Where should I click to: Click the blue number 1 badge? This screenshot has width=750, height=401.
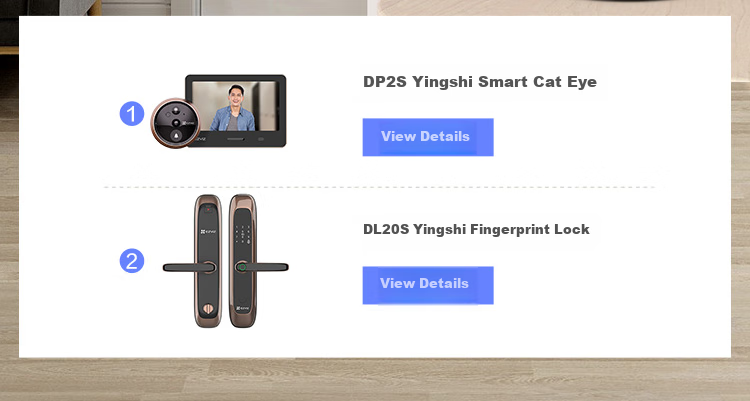(x=132, y=114)
